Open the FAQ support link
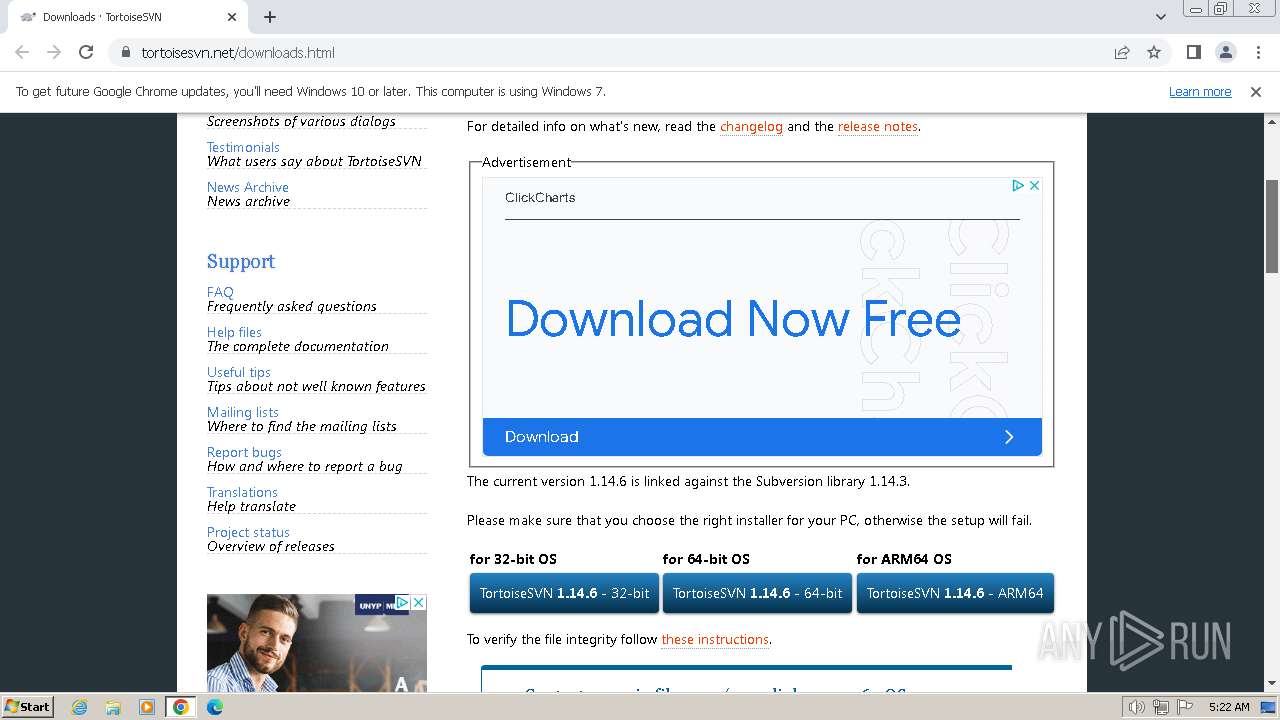 point(220,292)
